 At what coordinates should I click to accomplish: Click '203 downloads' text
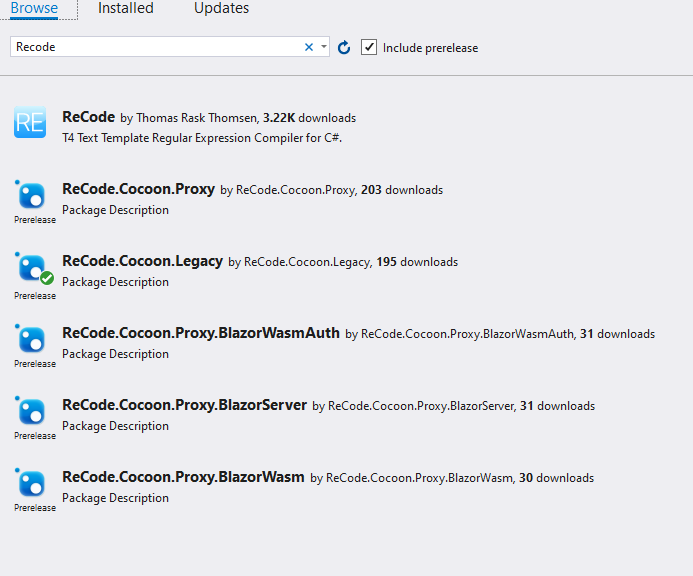point(402,190)
